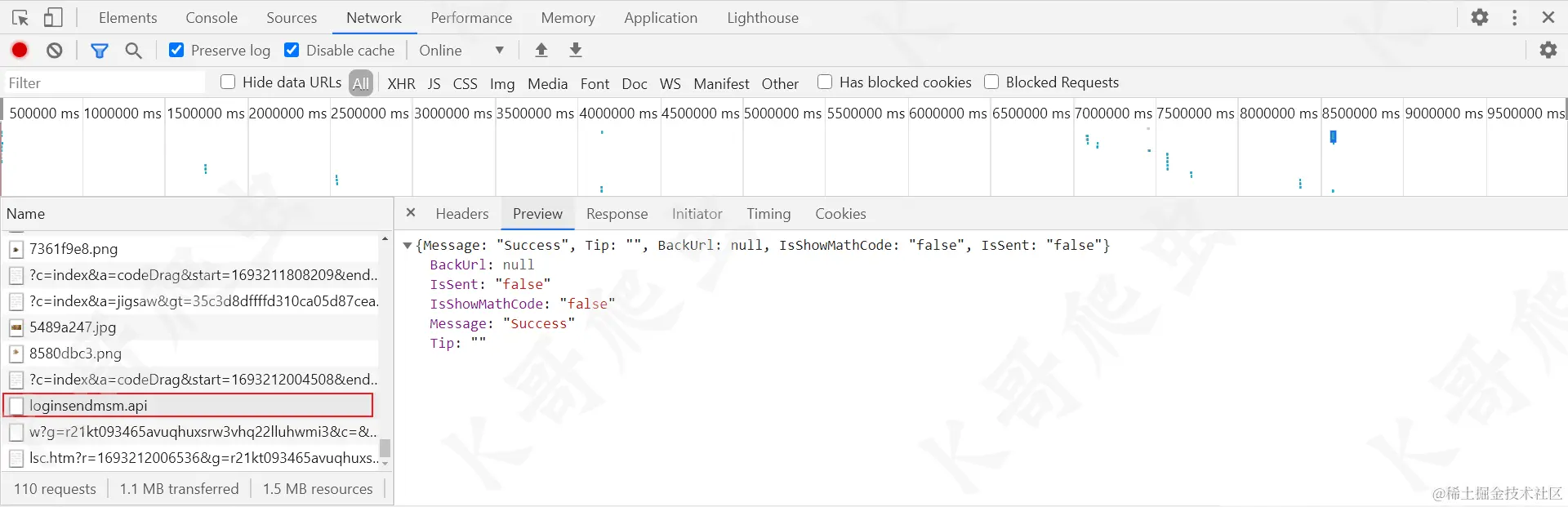1568x507 pixels.
Task: Focus the Filter text field
Action: pos(105,82)
